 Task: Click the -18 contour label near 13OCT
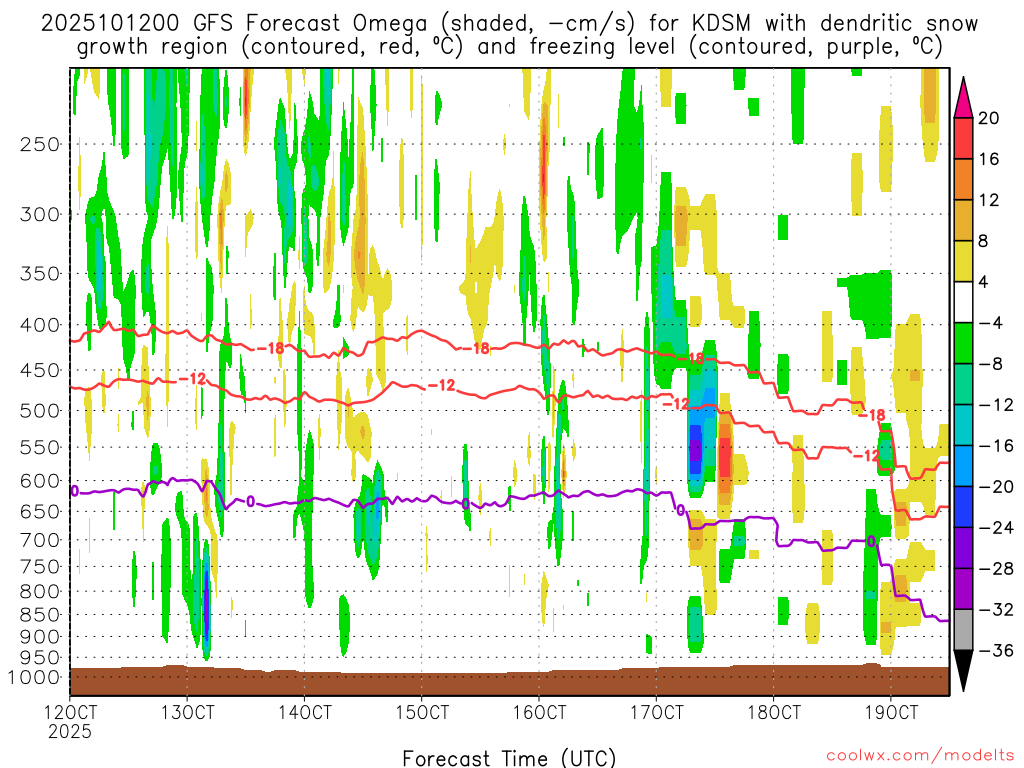pos(270,348)
